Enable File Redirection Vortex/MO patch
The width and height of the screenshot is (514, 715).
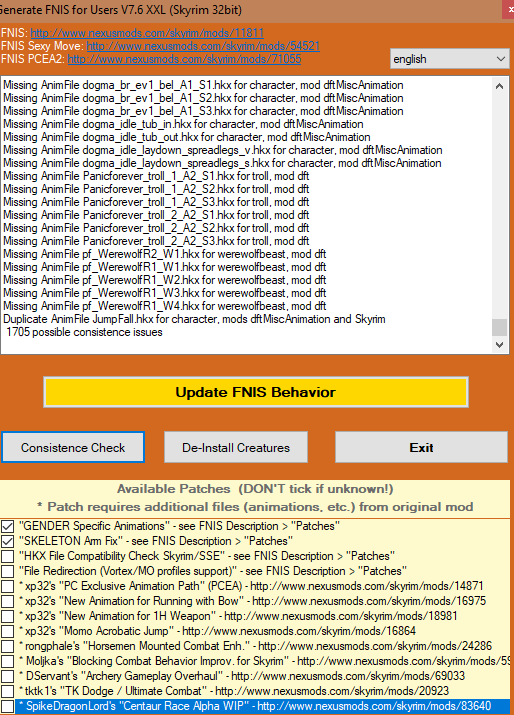pos(7,571)
